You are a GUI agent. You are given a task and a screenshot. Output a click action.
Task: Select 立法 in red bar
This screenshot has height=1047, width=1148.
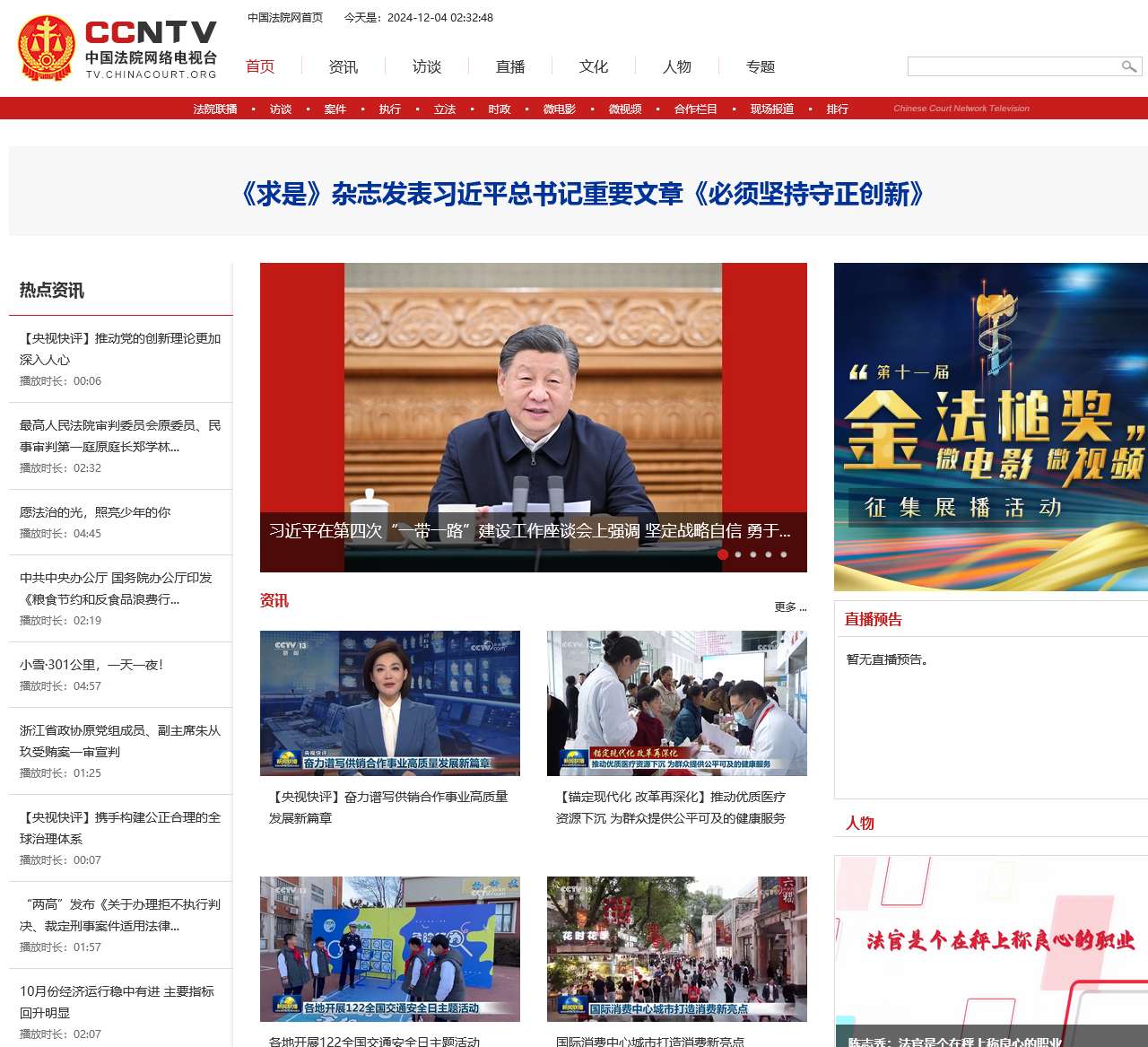[x=445, y=109]
